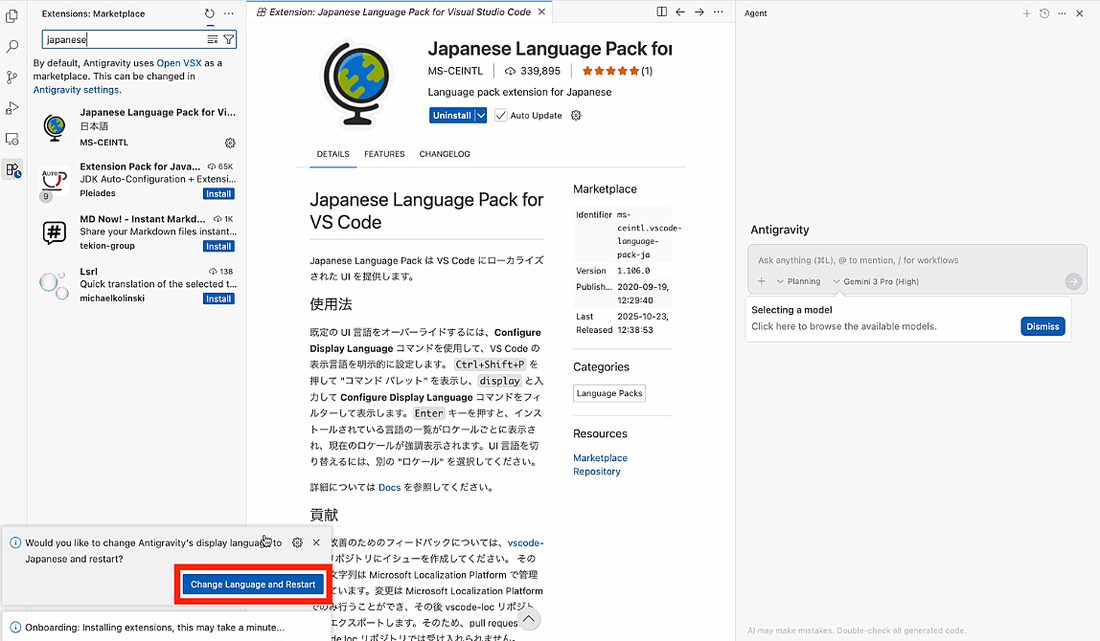The width and height of the screenshot is (1100, 641).
Task: Open the Planning mode dropdown
Action: pos(798,281)
